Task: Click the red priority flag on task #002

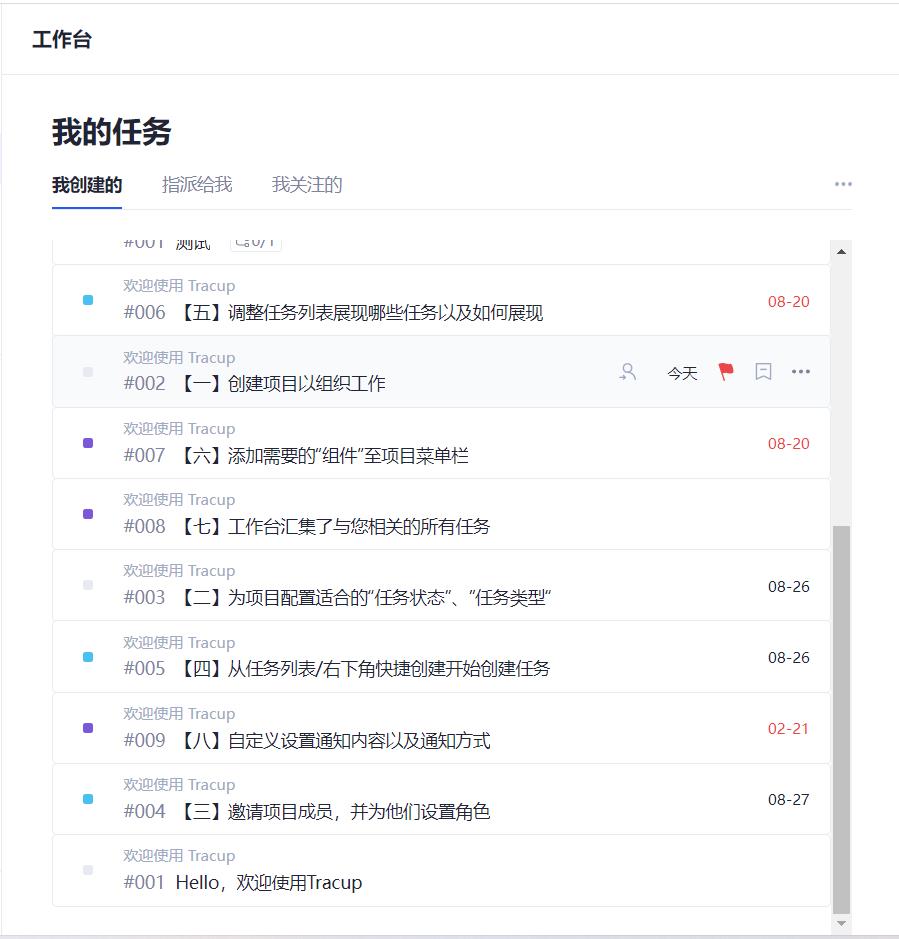Action: point(725,371)
